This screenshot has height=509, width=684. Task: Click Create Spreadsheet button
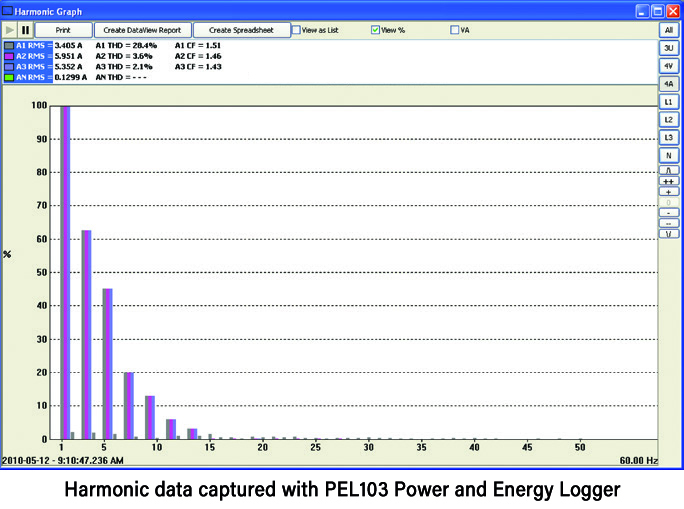pos(241,30)
